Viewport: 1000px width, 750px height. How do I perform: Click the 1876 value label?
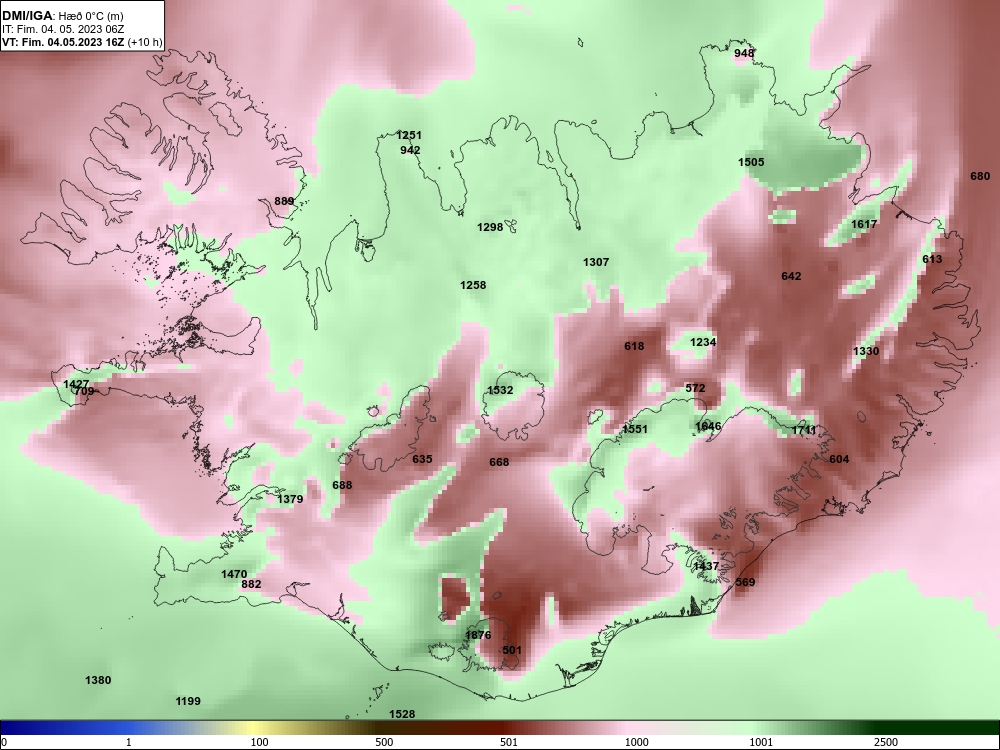click(x=478, y=635)
